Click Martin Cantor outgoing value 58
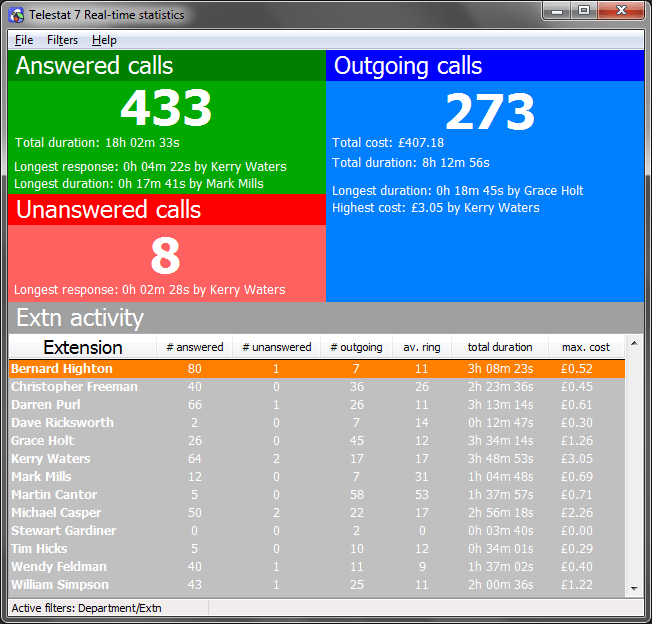Screen dimensions: 652x624 point(357,495)
